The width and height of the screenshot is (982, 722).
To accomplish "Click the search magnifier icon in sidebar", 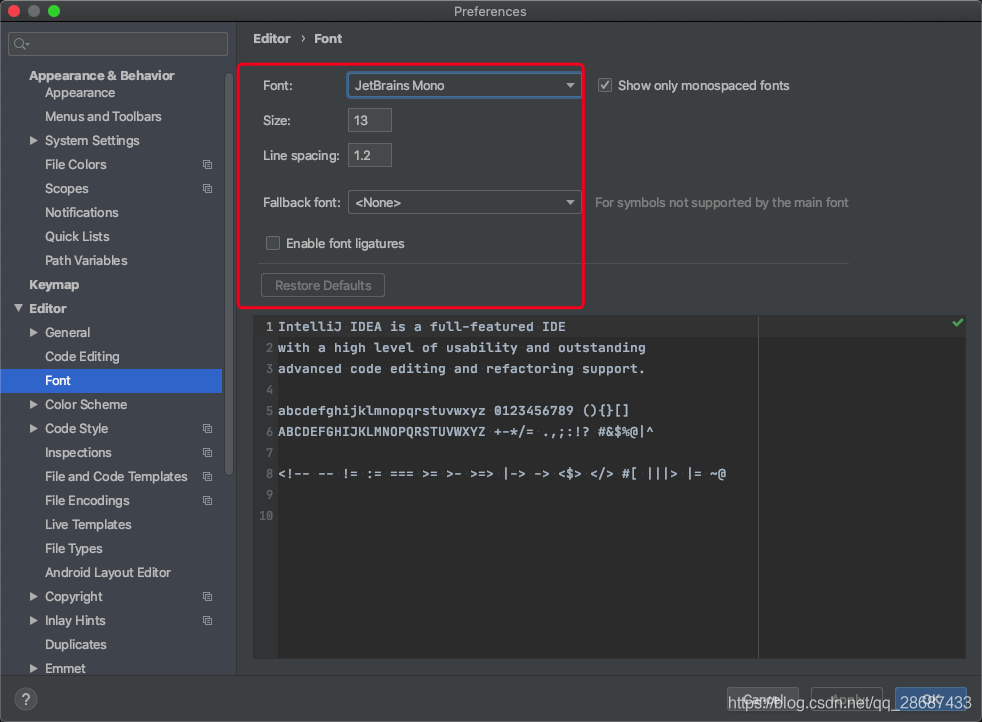I will [x=21, y=44].
